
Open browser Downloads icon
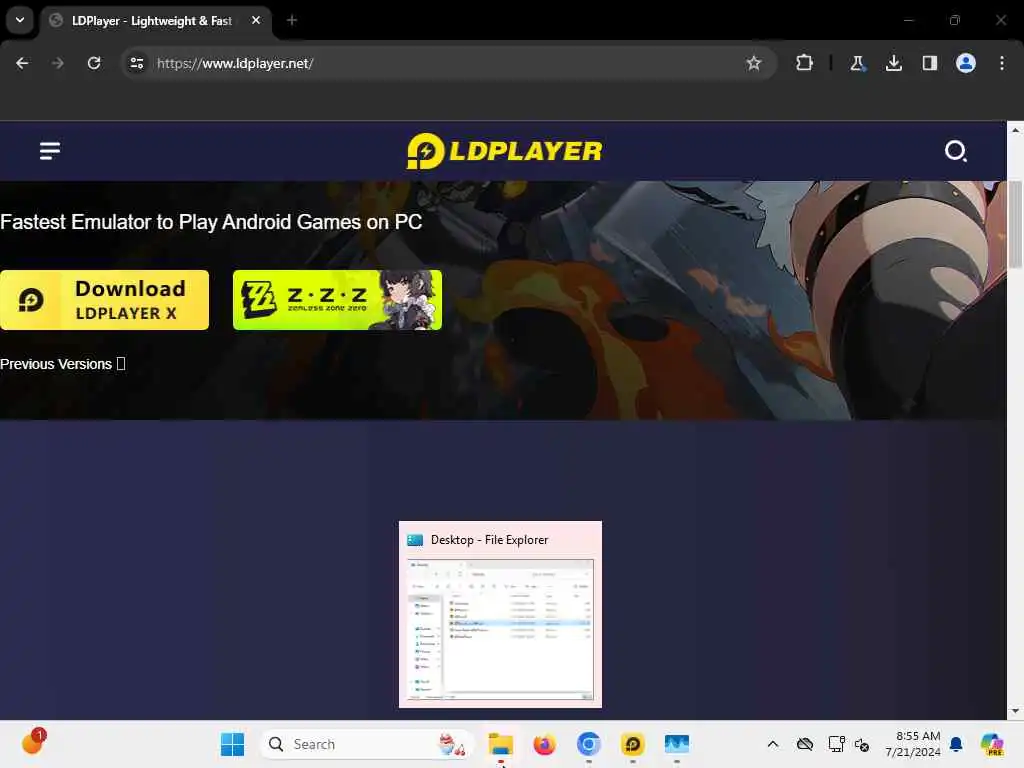click(x=894, y=63)
